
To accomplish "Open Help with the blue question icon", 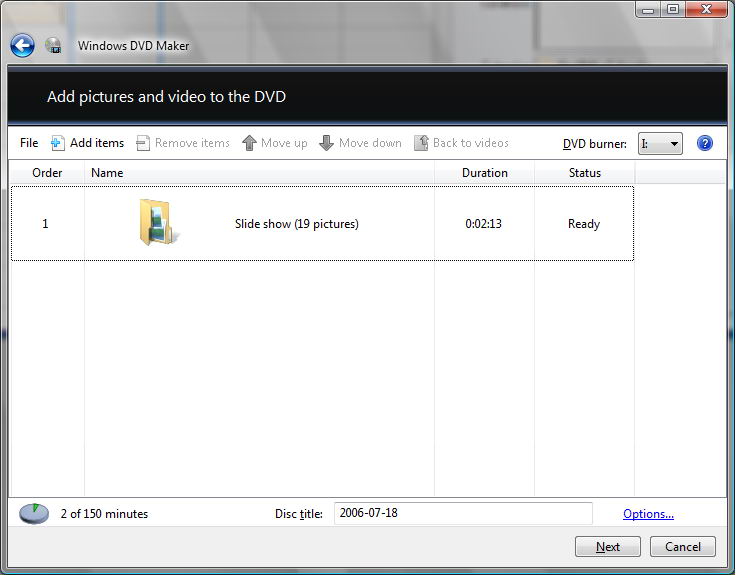I will point(705,143).
